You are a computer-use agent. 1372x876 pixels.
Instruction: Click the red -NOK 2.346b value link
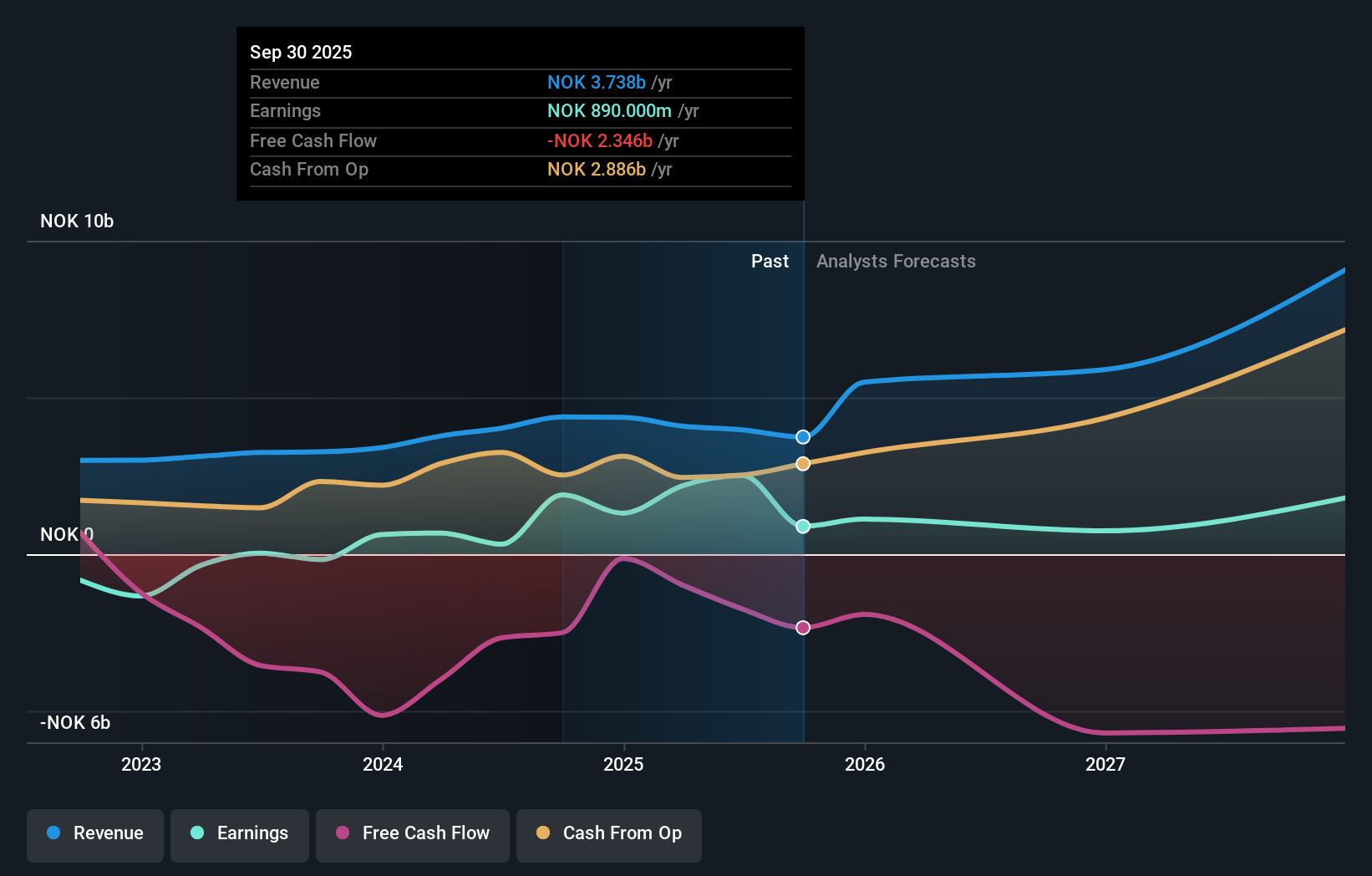597,140
